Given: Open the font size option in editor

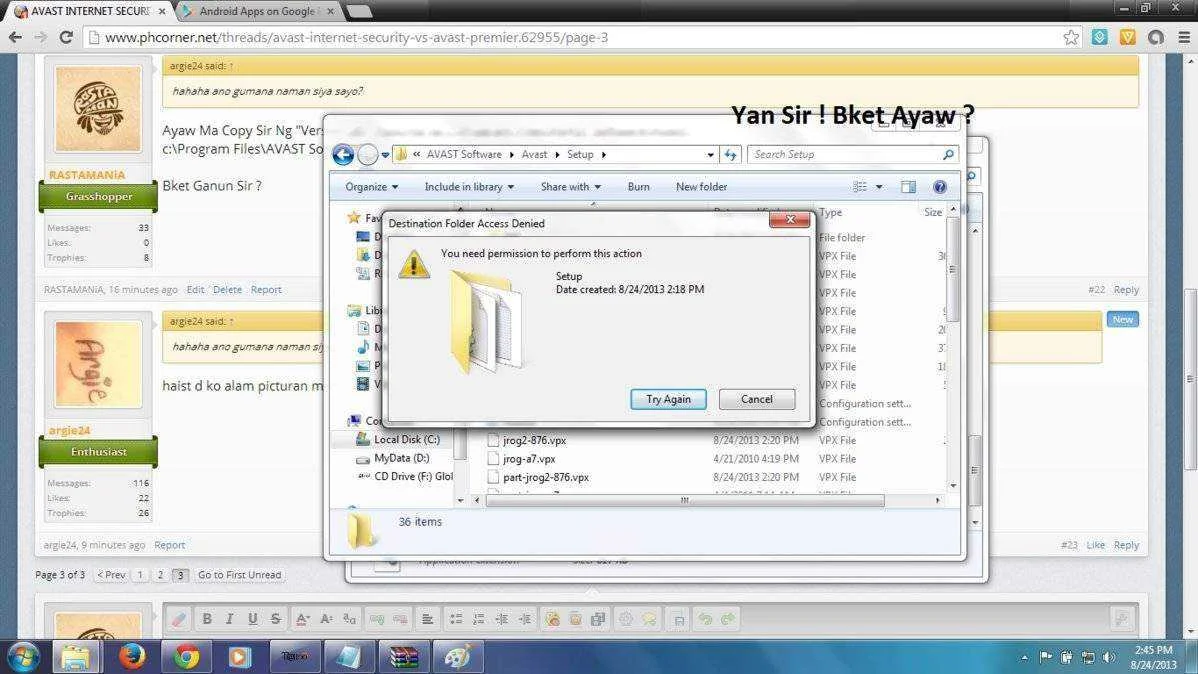Looking at the screenshot, I should point(326,619).
